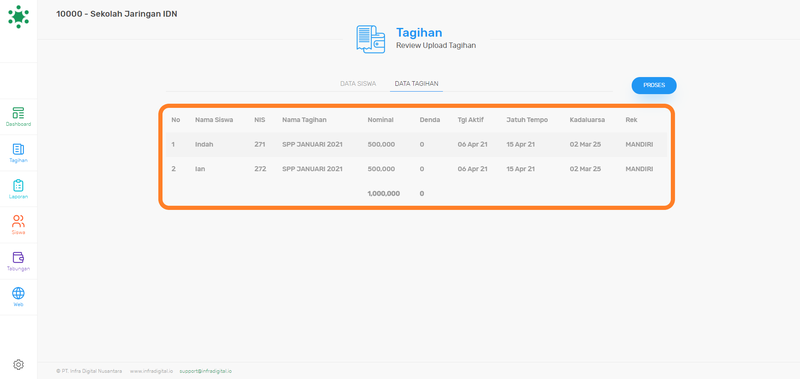Click the 'Kadaluarsa' column header
The image size is (800, 379).
(x=587, y=120)
